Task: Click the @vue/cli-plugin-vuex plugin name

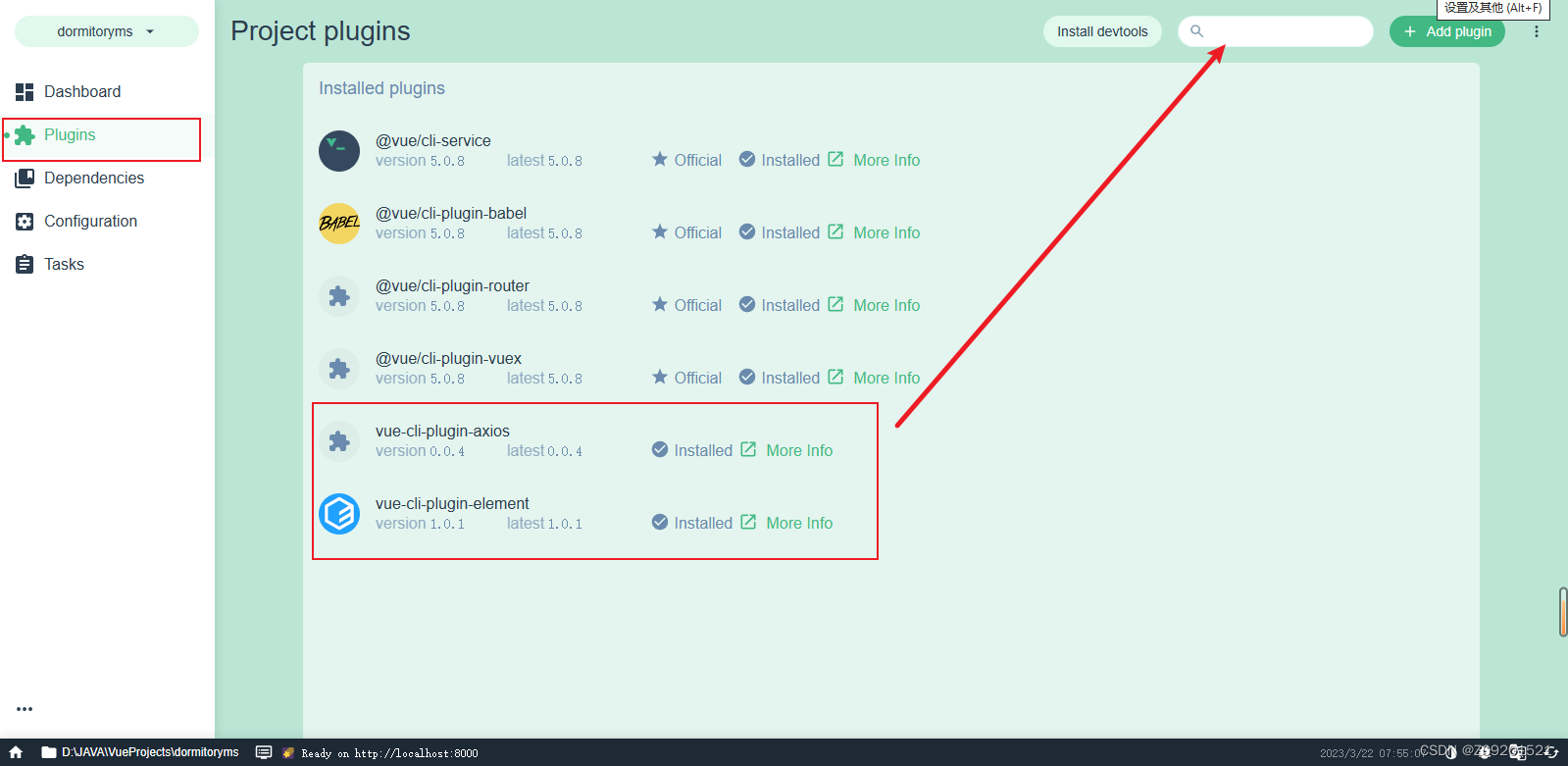Action: (x=448, y=359)
